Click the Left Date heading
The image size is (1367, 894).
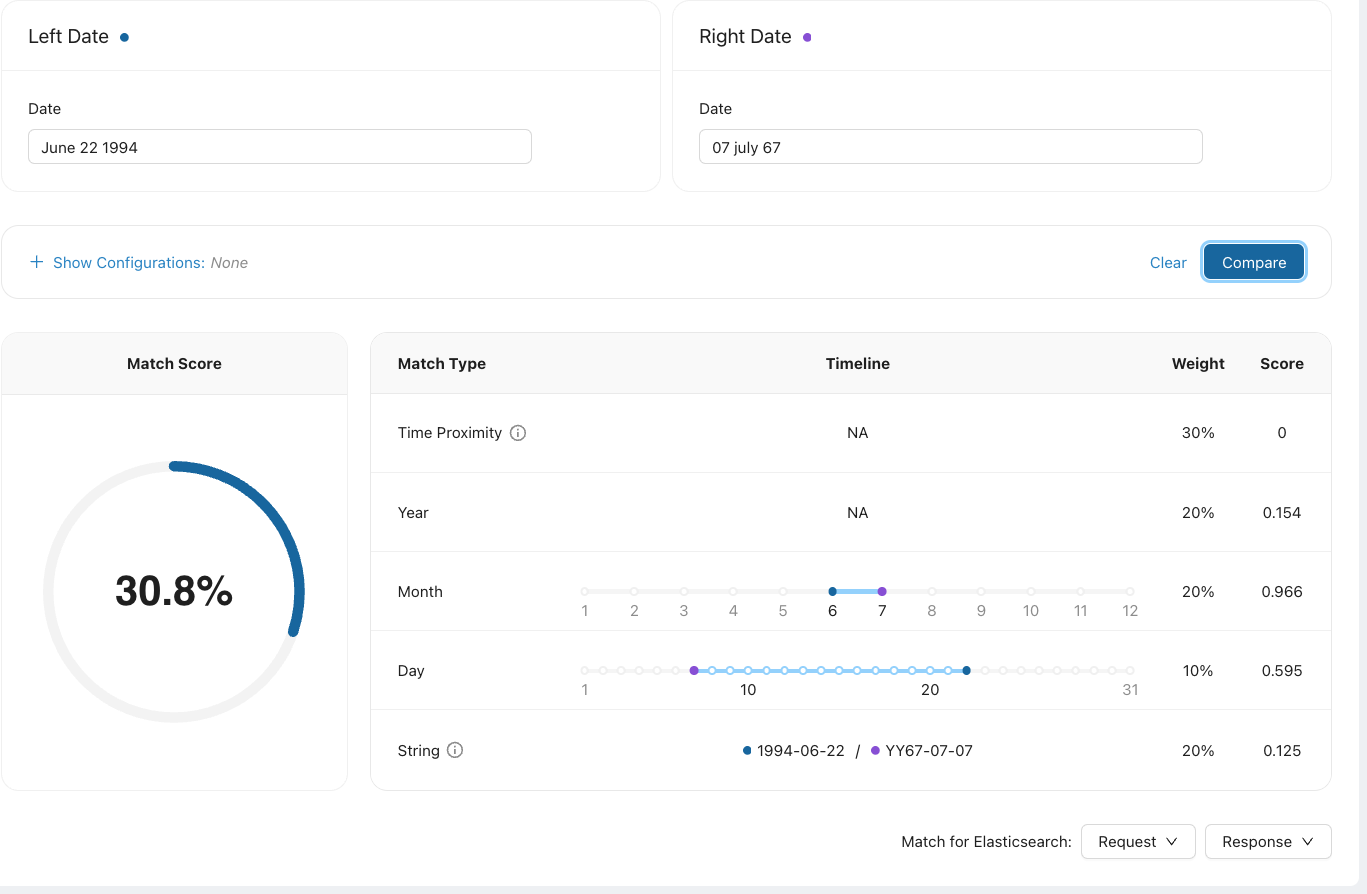[68, 37]
